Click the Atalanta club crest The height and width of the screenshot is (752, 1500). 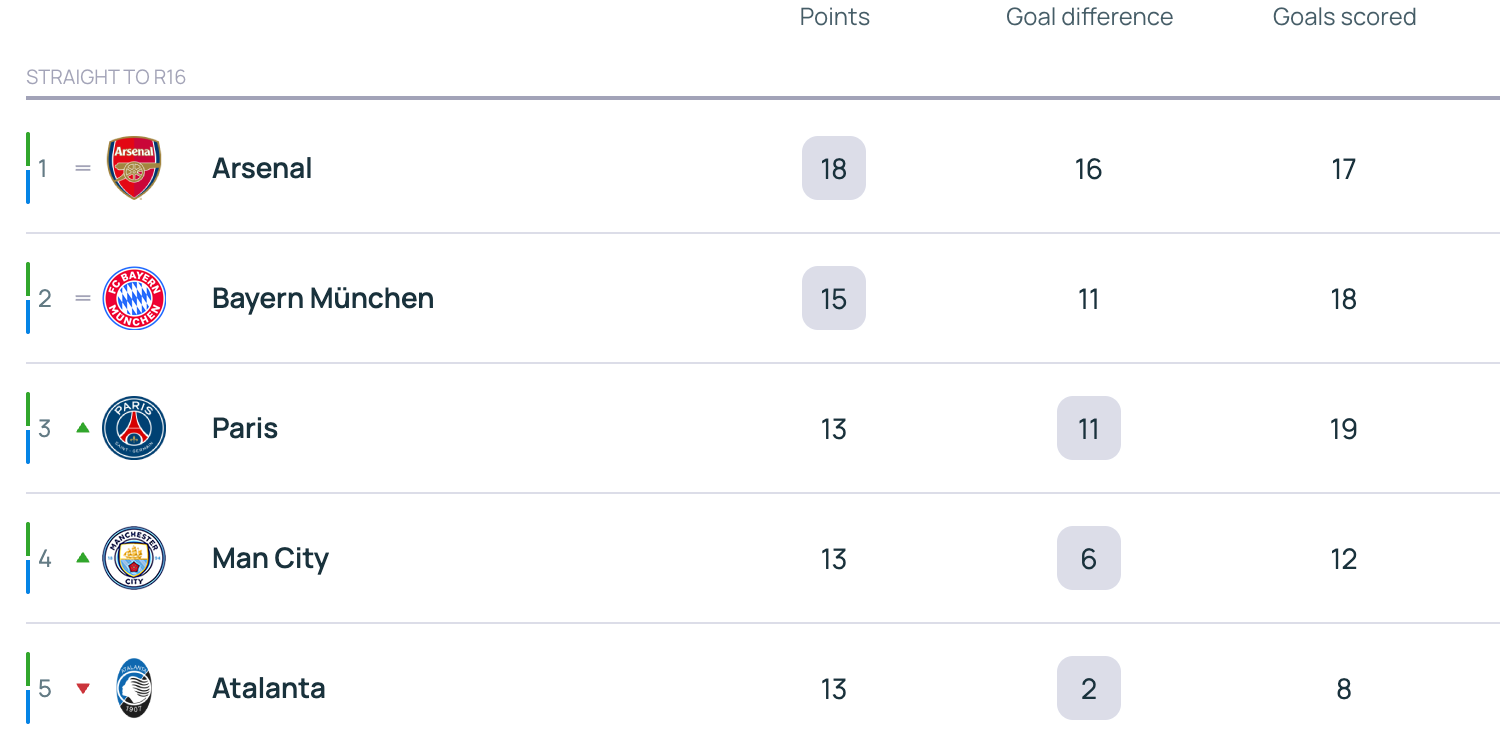tap(134, 688)
